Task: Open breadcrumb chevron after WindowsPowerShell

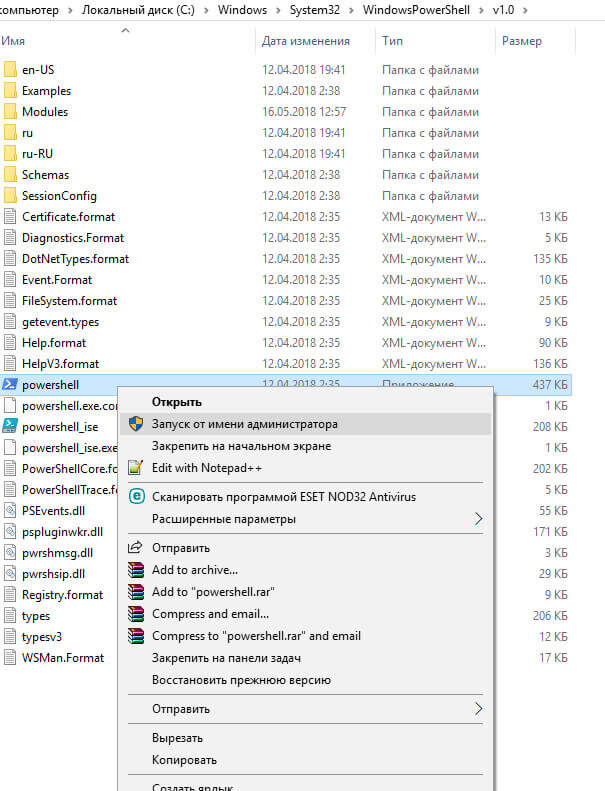Action: coord(481,10)
